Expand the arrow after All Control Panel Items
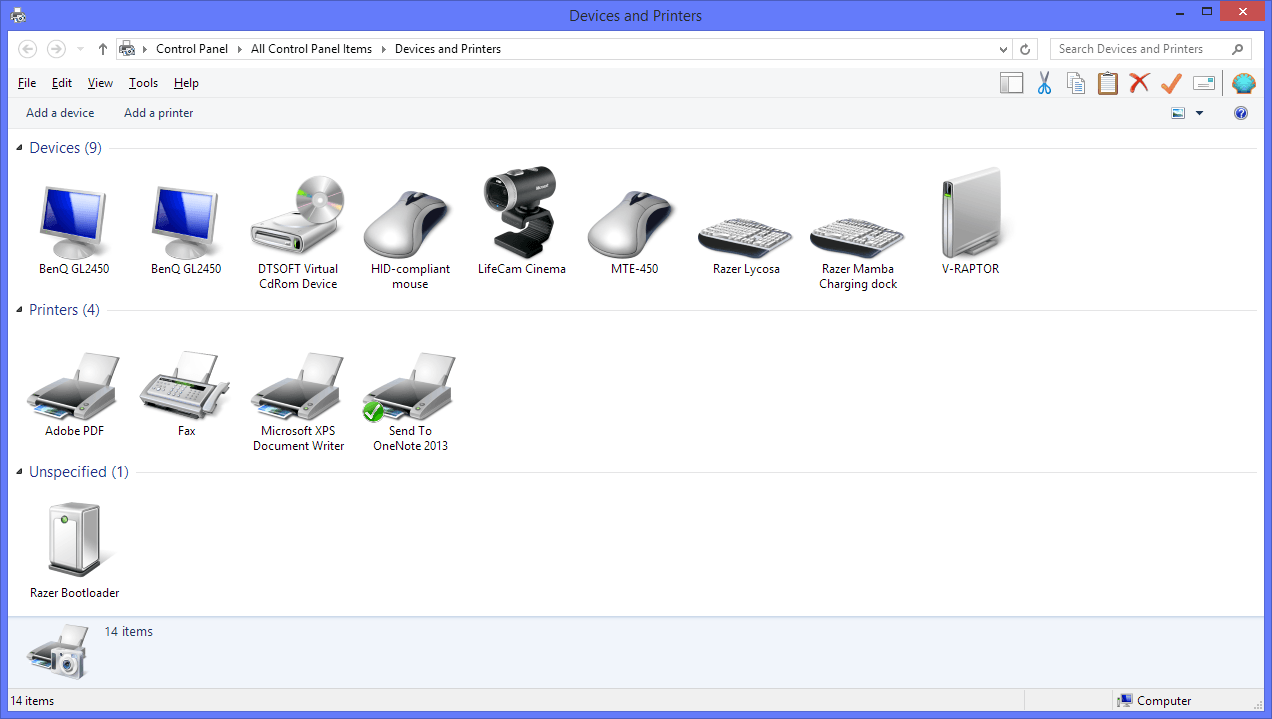 (383, 49)
